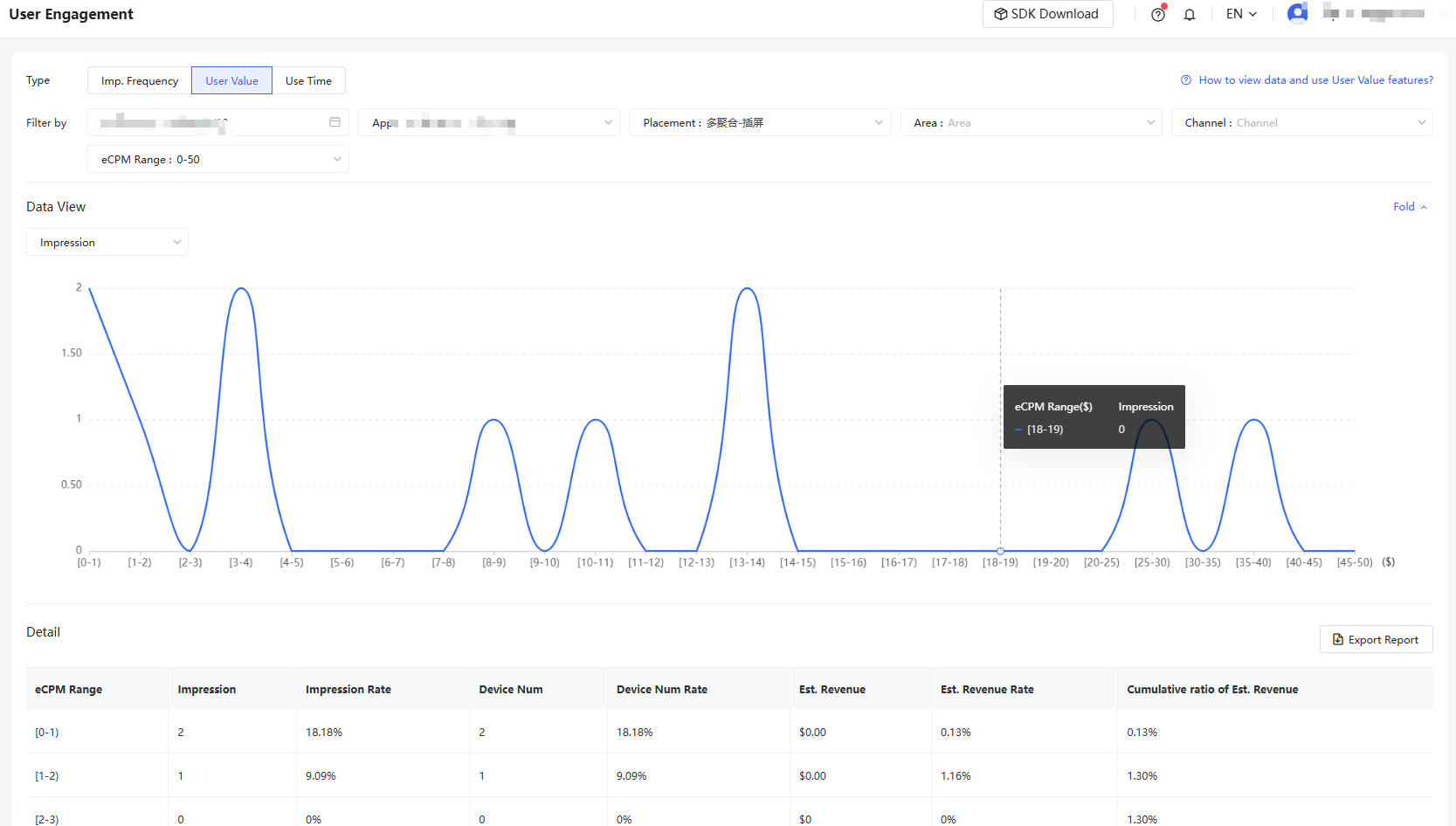This screenshot has height=826, width=1456.
Task: Open the date range filter field
Action: 218,122
